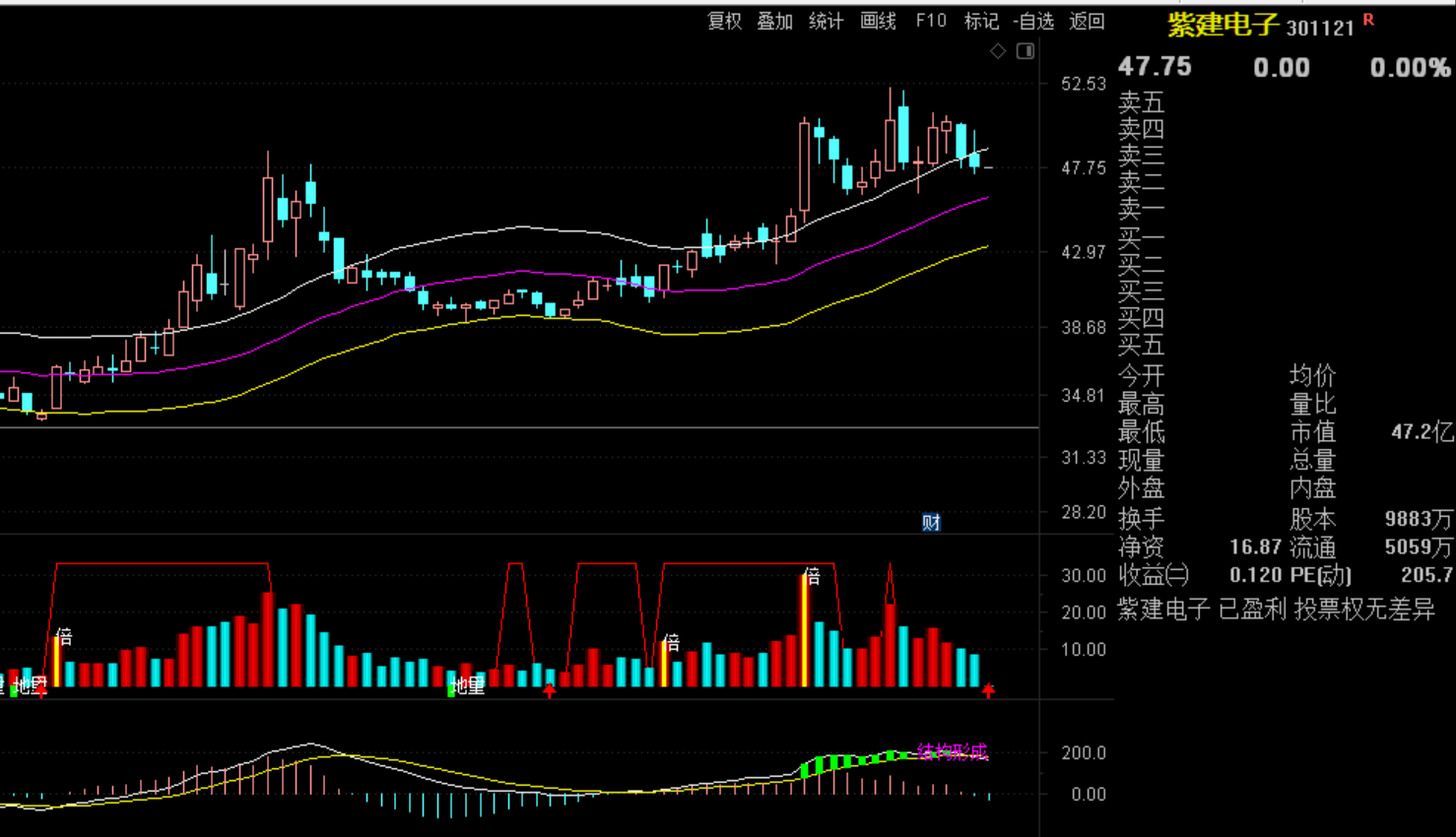Click the 内盘 label

click(x=1313, y=488)
